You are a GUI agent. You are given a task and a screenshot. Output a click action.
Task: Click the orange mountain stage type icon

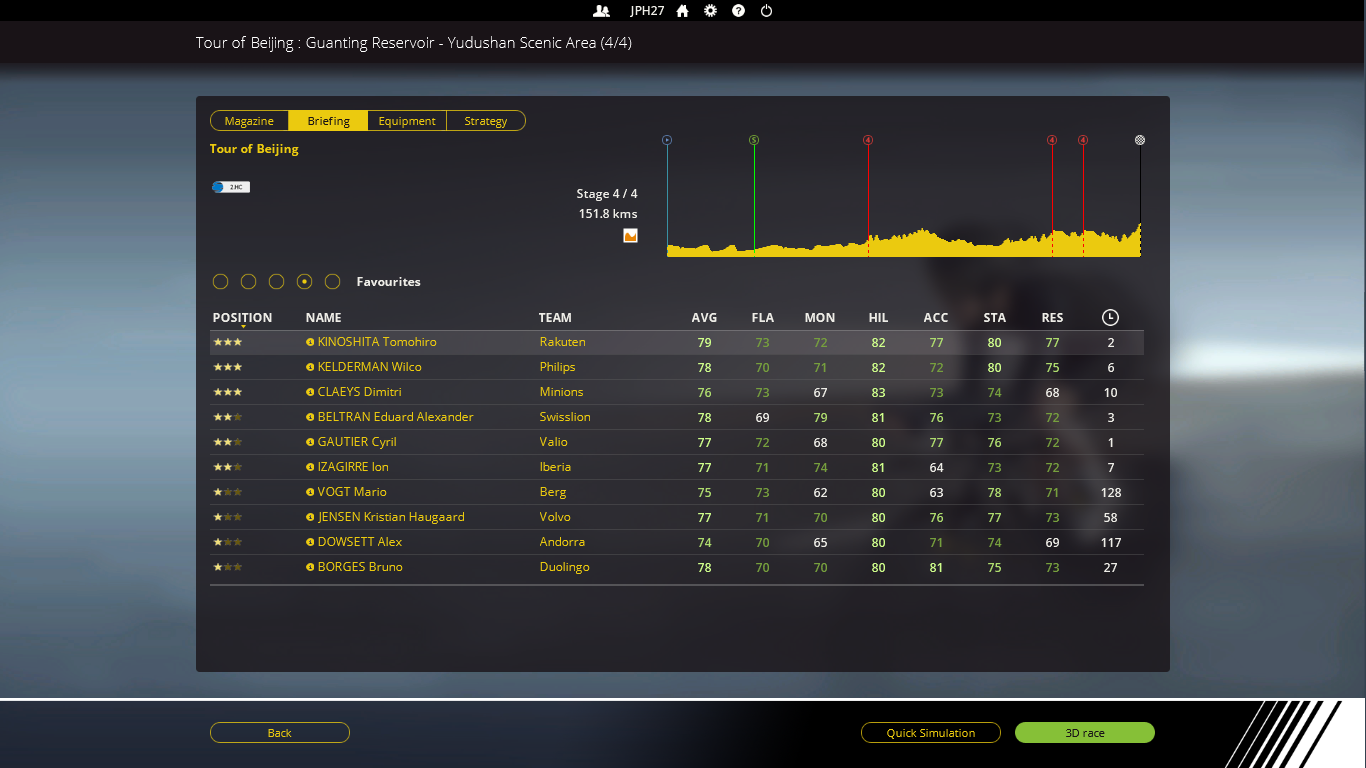coord(630,236)
